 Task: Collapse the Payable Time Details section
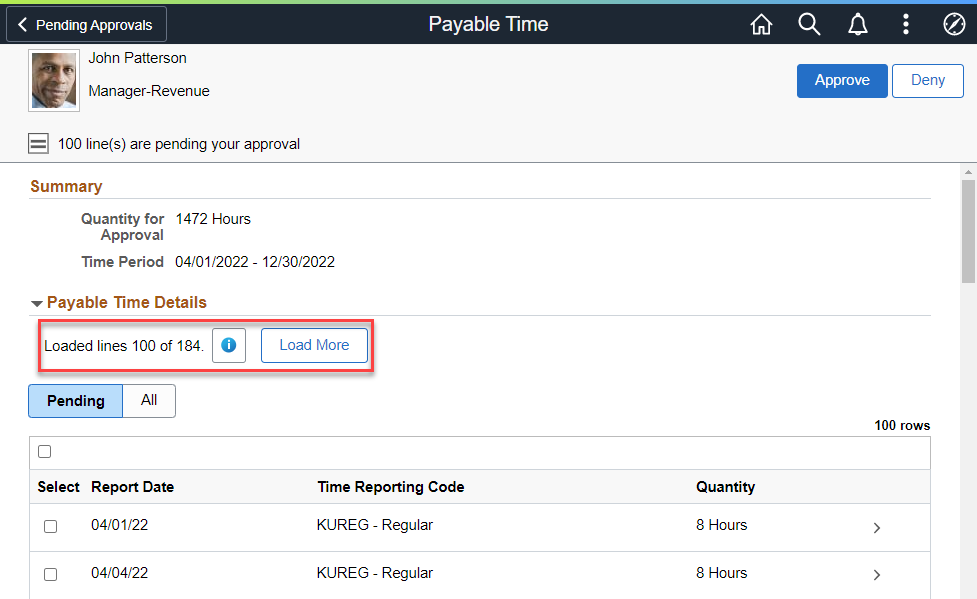pyautogui.click(x=37, y=303)
